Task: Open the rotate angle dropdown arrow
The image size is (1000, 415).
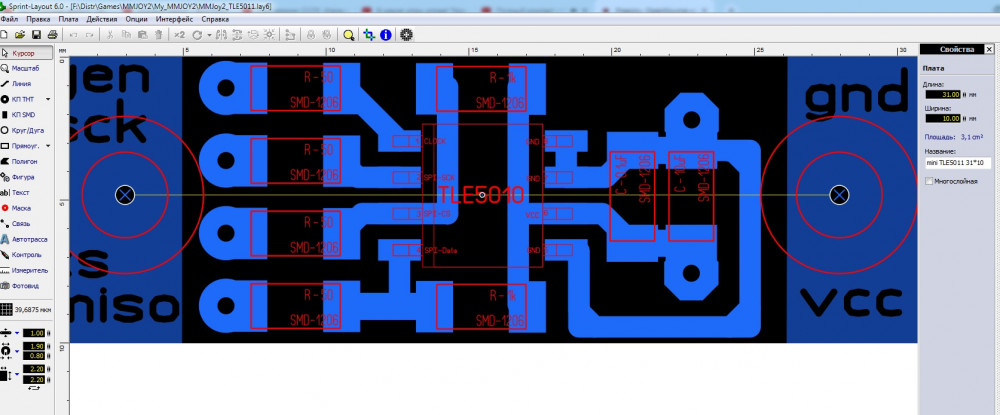Action: pyautogui.click(x=209, y=35)
